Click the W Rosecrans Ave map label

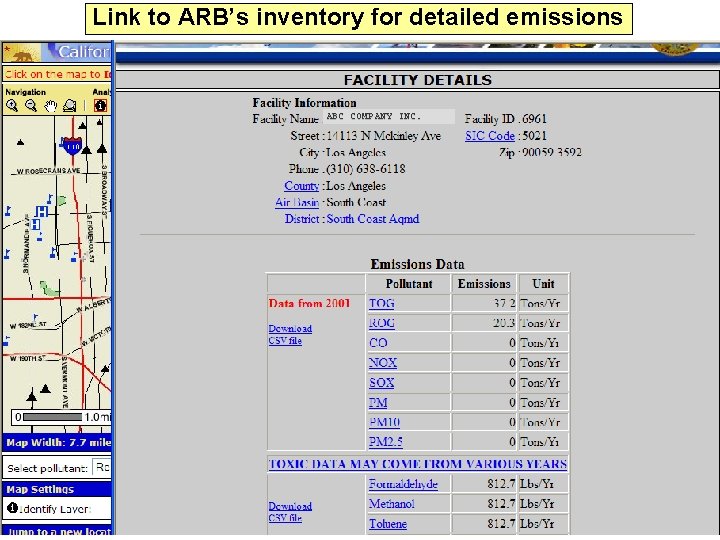48,171
